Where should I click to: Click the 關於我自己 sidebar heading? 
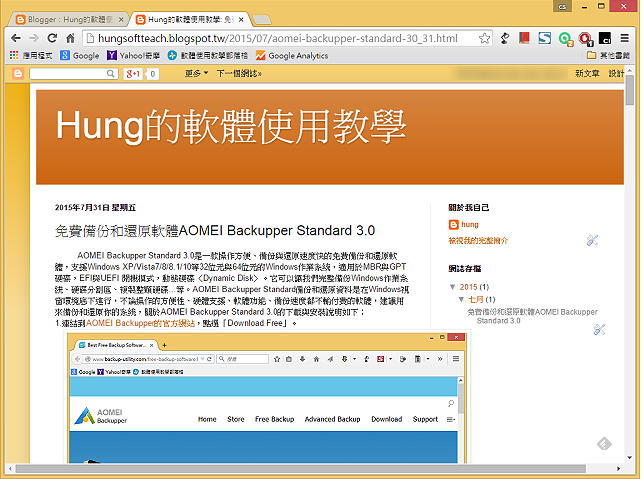pos(469,208)
